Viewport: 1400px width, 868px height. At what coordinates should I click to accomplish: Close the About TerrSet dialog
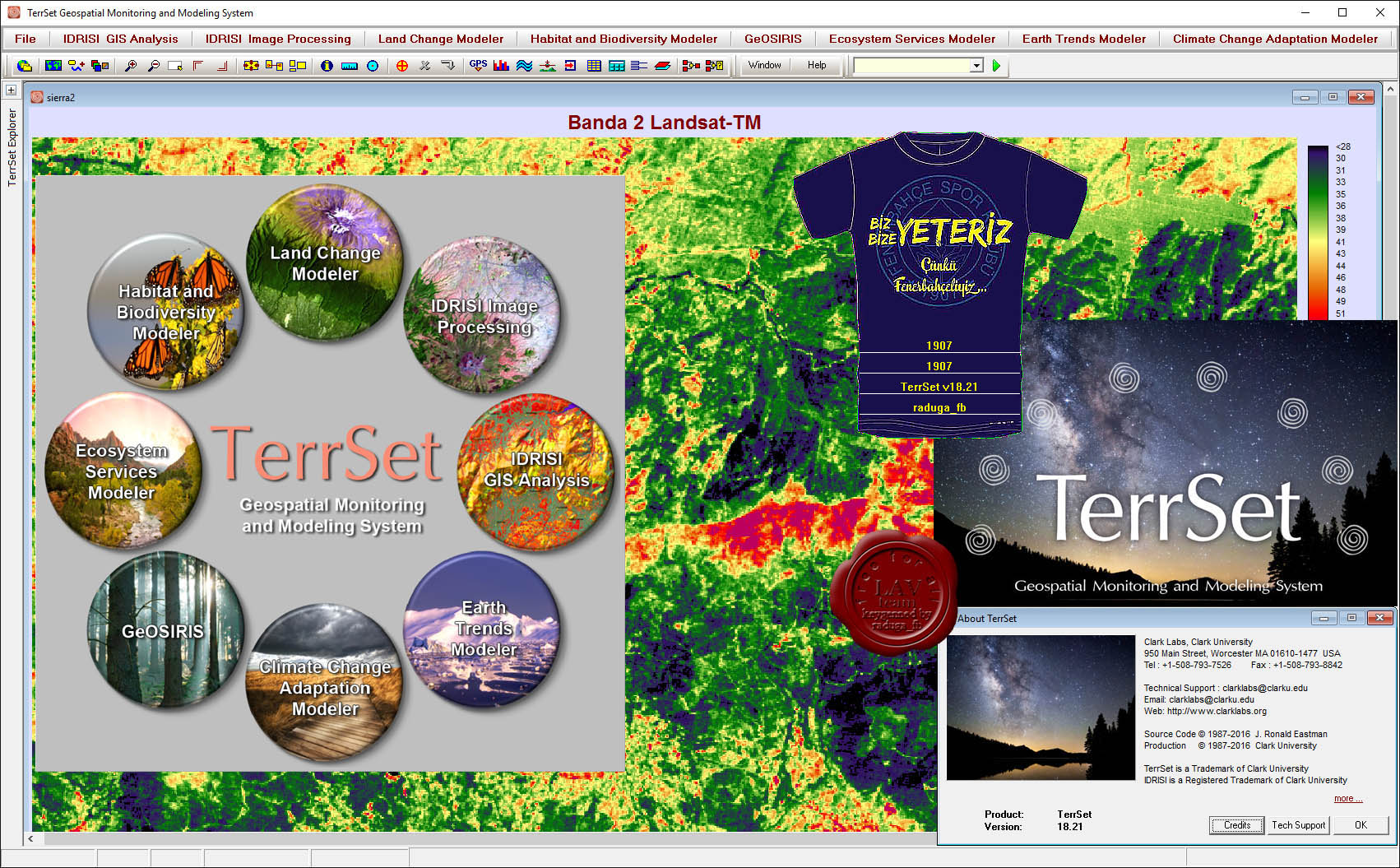pos(1380,618)
